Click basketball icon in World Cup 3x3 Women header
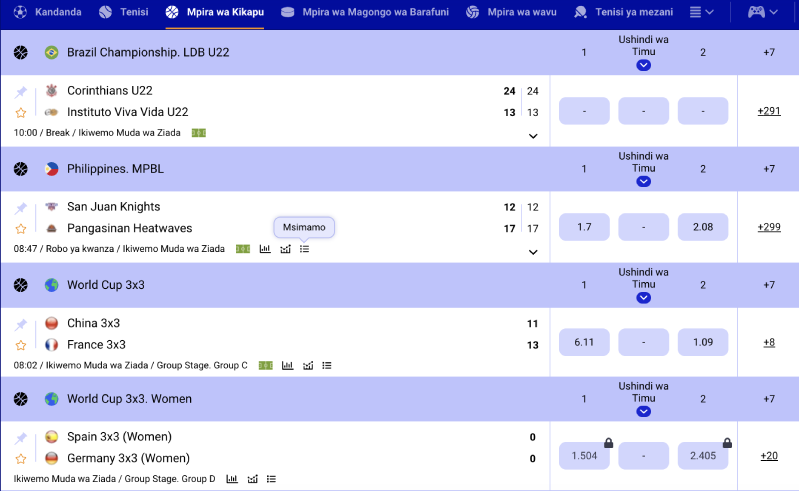The height and width of the screenshot is (491, 799). [x=21, y=399]
